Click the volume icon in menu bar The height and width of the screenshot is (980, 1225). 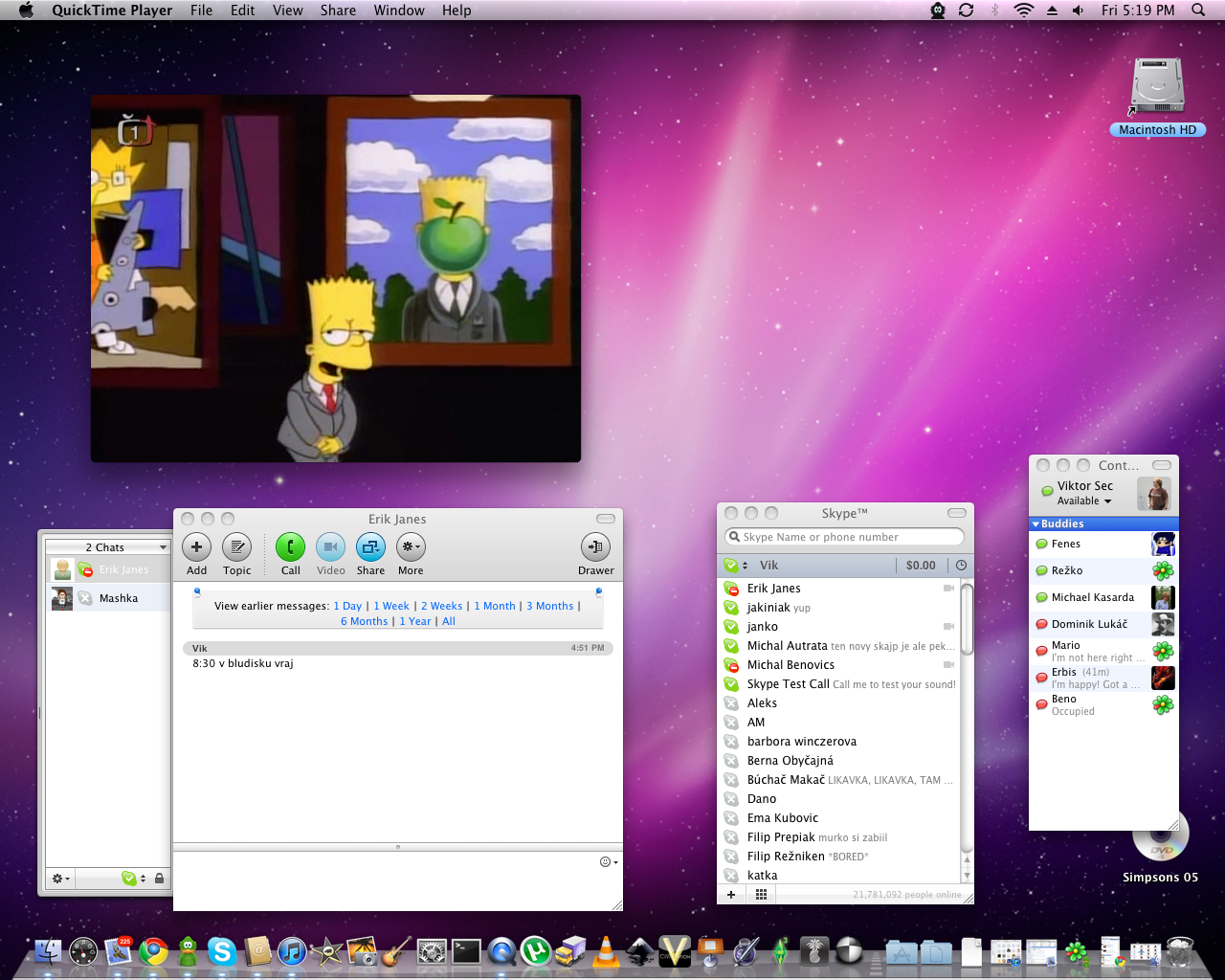coord(1079,11)
